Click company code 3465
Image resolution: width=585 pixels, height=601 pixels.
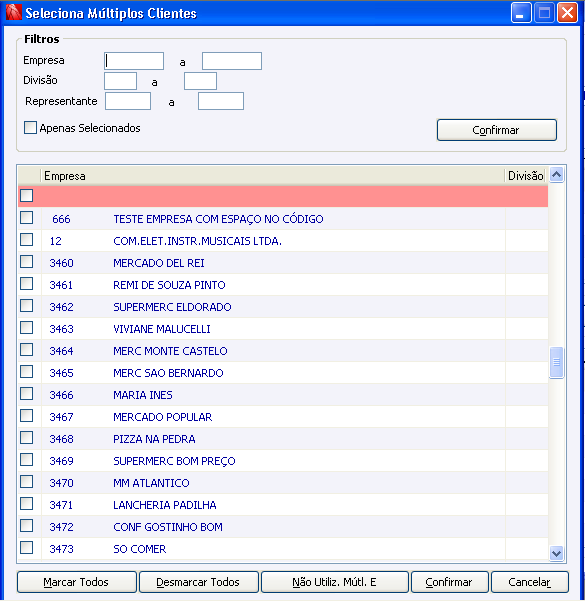pyautogui.click(x=61, y=373)
